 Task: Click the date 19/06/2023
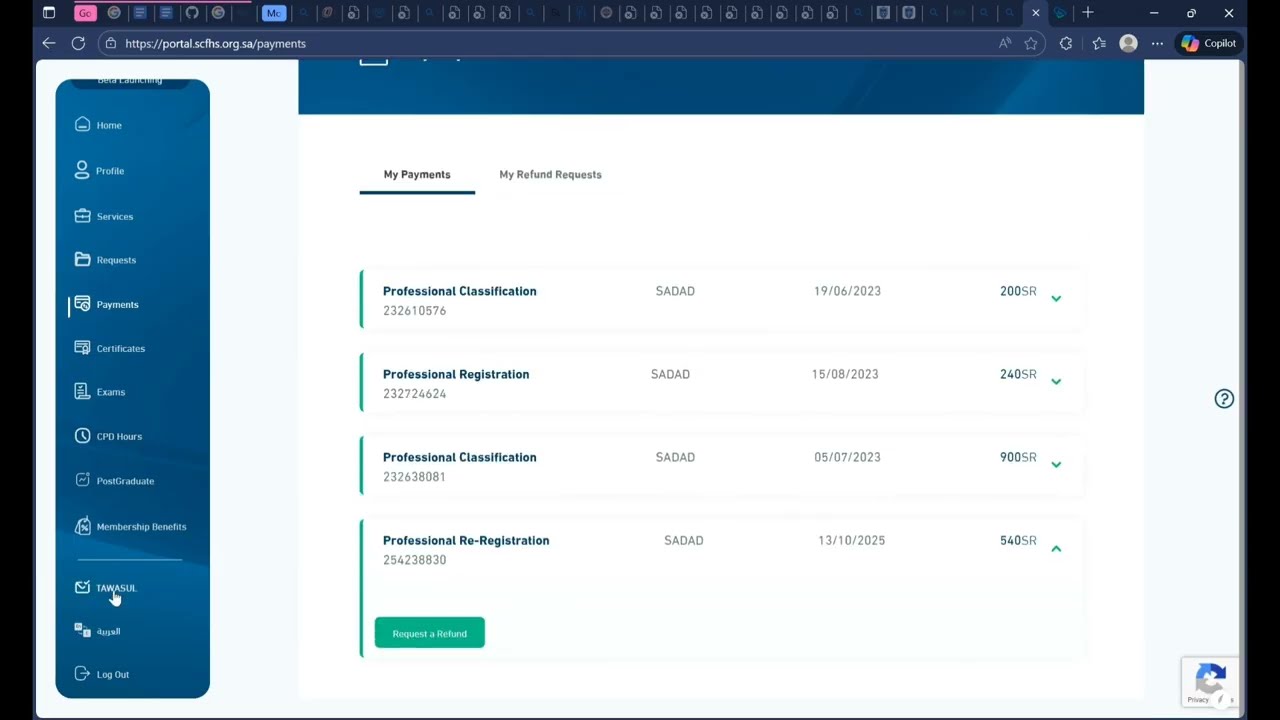click(x=847, y=291)
